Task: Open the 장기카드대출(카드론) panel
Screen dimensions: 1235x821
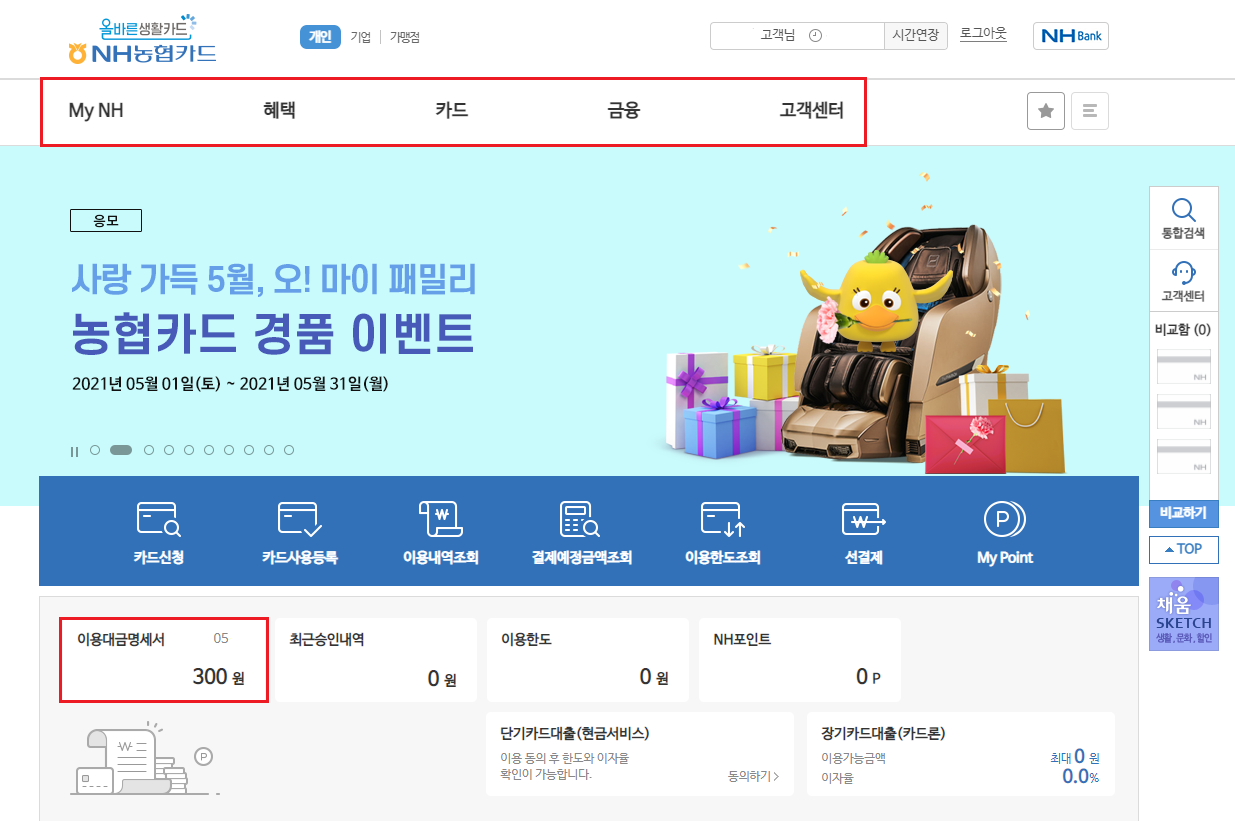Action: 961,754
